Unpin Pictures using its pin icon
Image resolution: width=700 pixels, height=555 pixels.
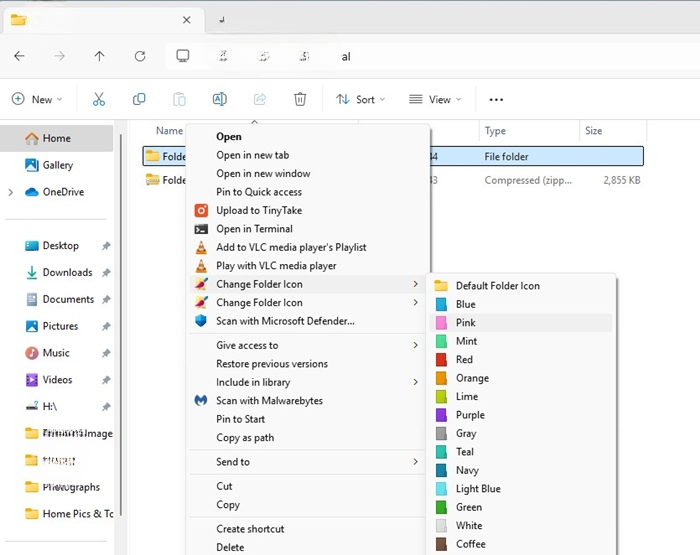coord(106,326)
